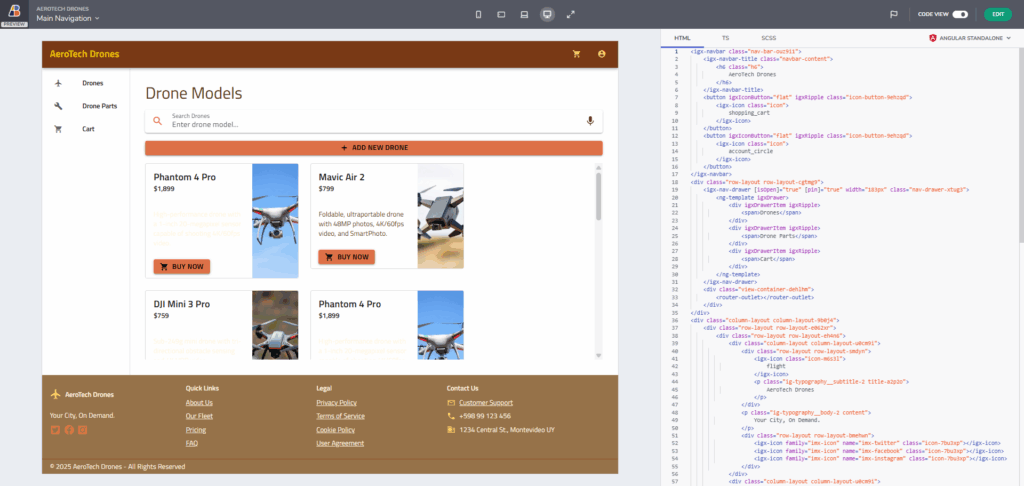Viewport: 1024px width, 486px height.
Task: Switch to the SCSS code tab
Action: [x=769, y=39]
